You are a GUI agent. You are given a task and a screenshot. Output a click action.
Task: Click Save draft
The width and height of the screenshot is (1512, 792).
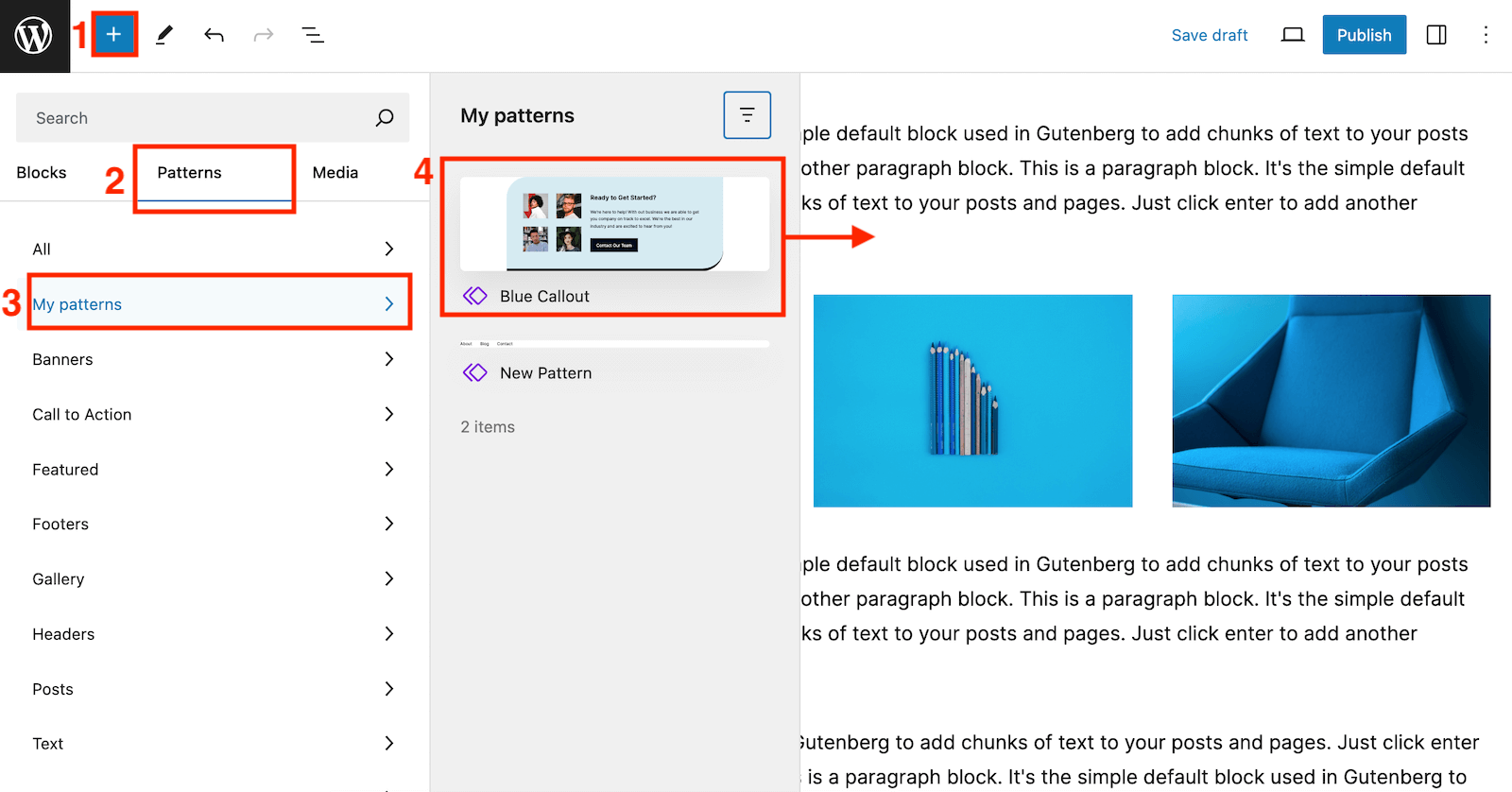(x=1210, y=35)
